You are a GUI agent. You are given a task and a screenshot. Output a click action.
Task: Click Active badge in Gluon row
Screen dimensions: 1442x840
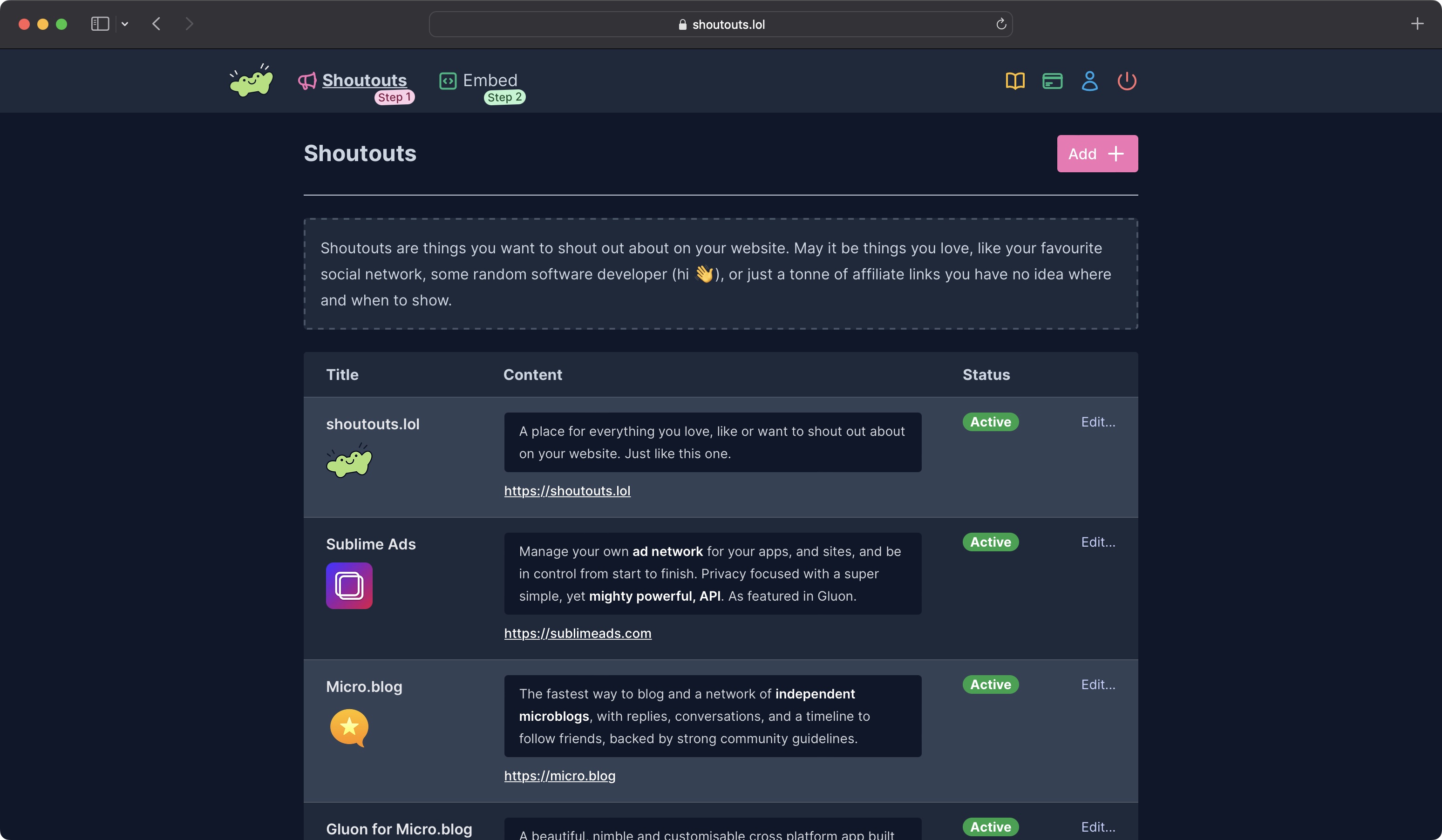[991, 827]
